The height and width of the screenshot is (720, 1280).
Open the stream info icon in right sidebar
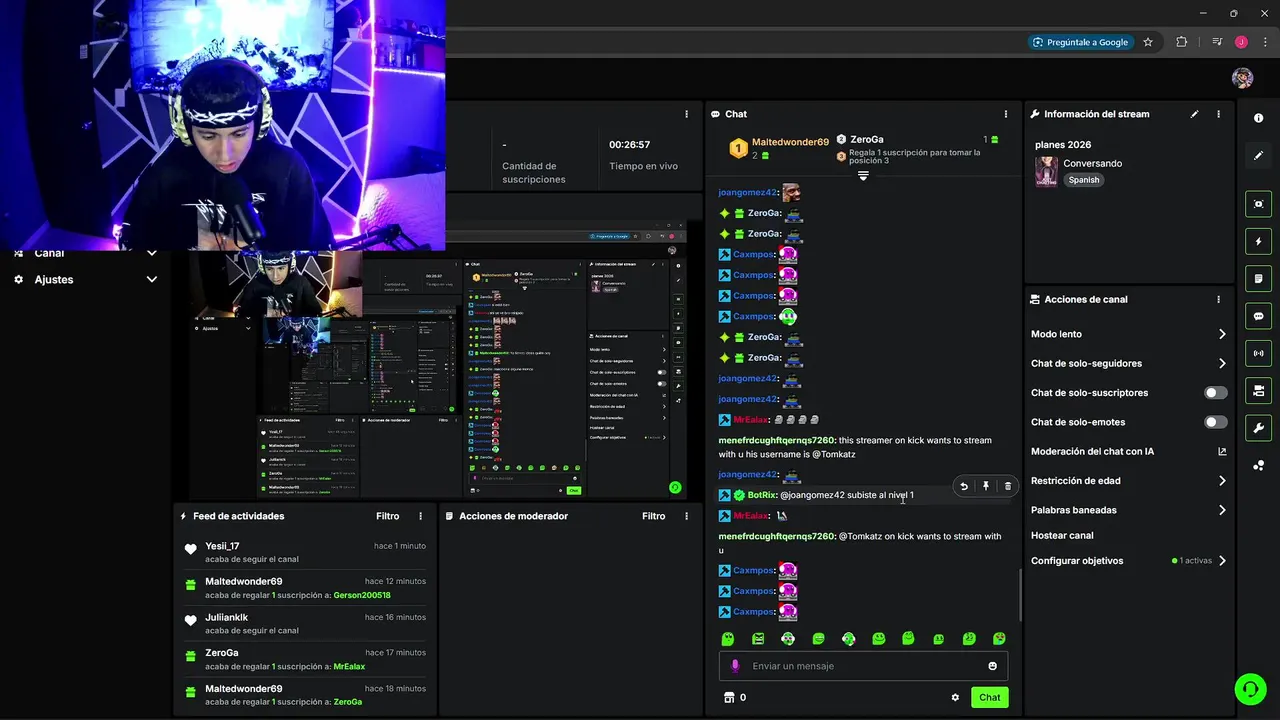click(1258, 118)
